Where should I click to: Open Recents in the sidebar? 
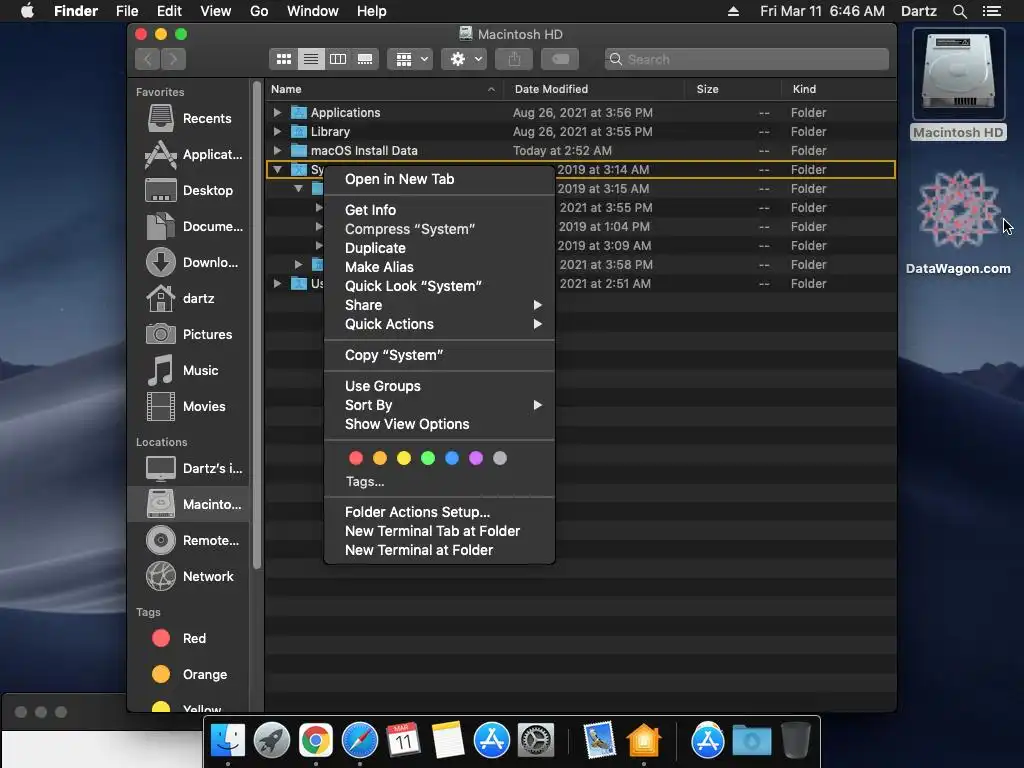tap(189, 118)
